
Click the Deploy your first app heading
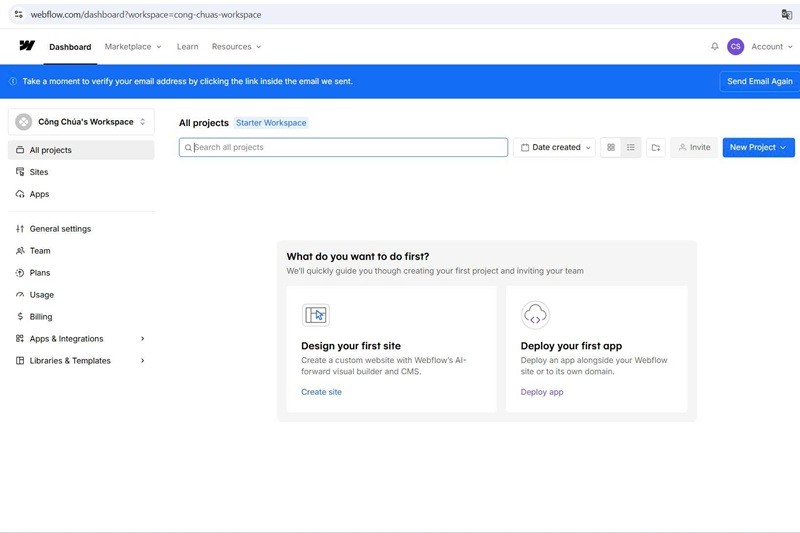tap(571, 346)
